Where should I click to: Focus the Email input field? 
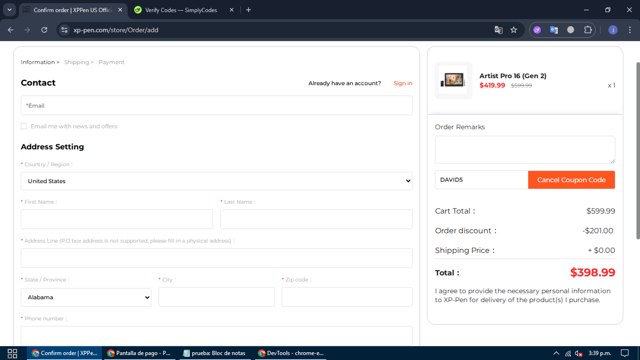[x=216, y=105]
